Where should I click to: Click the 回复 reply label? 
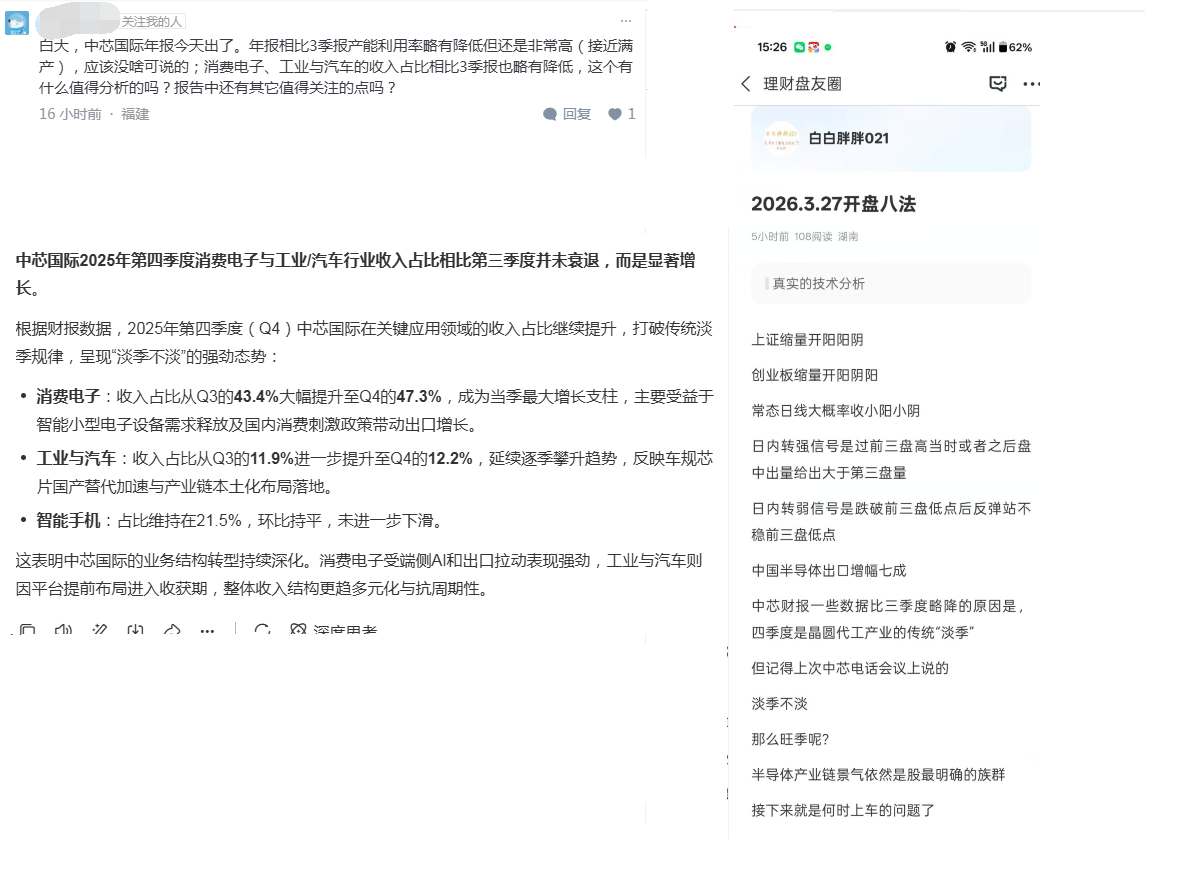577,114
